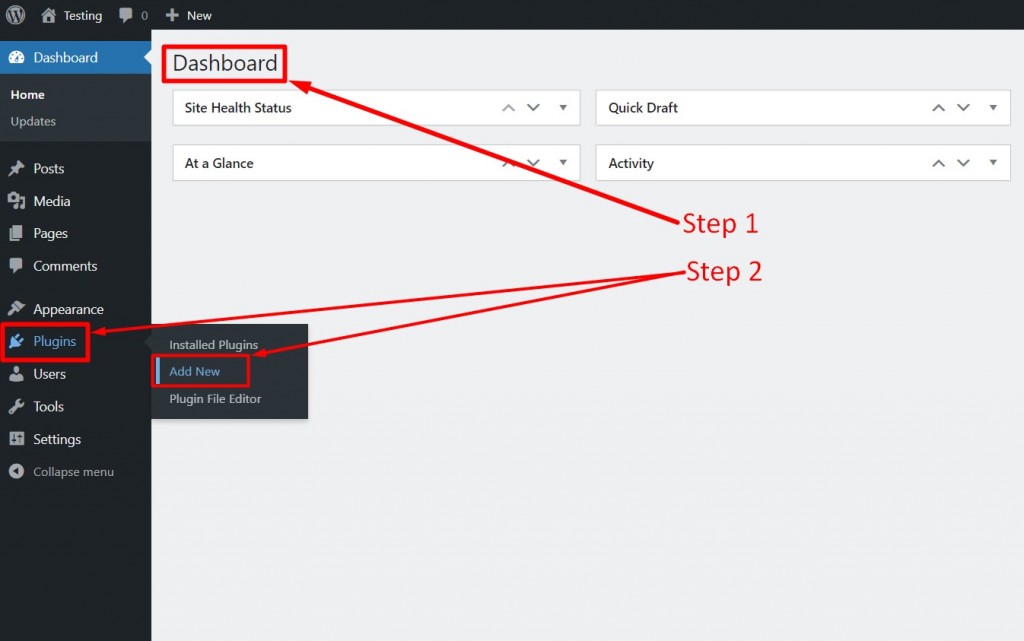
Task: Open Home under Dashboard
Action: [27, 95]
